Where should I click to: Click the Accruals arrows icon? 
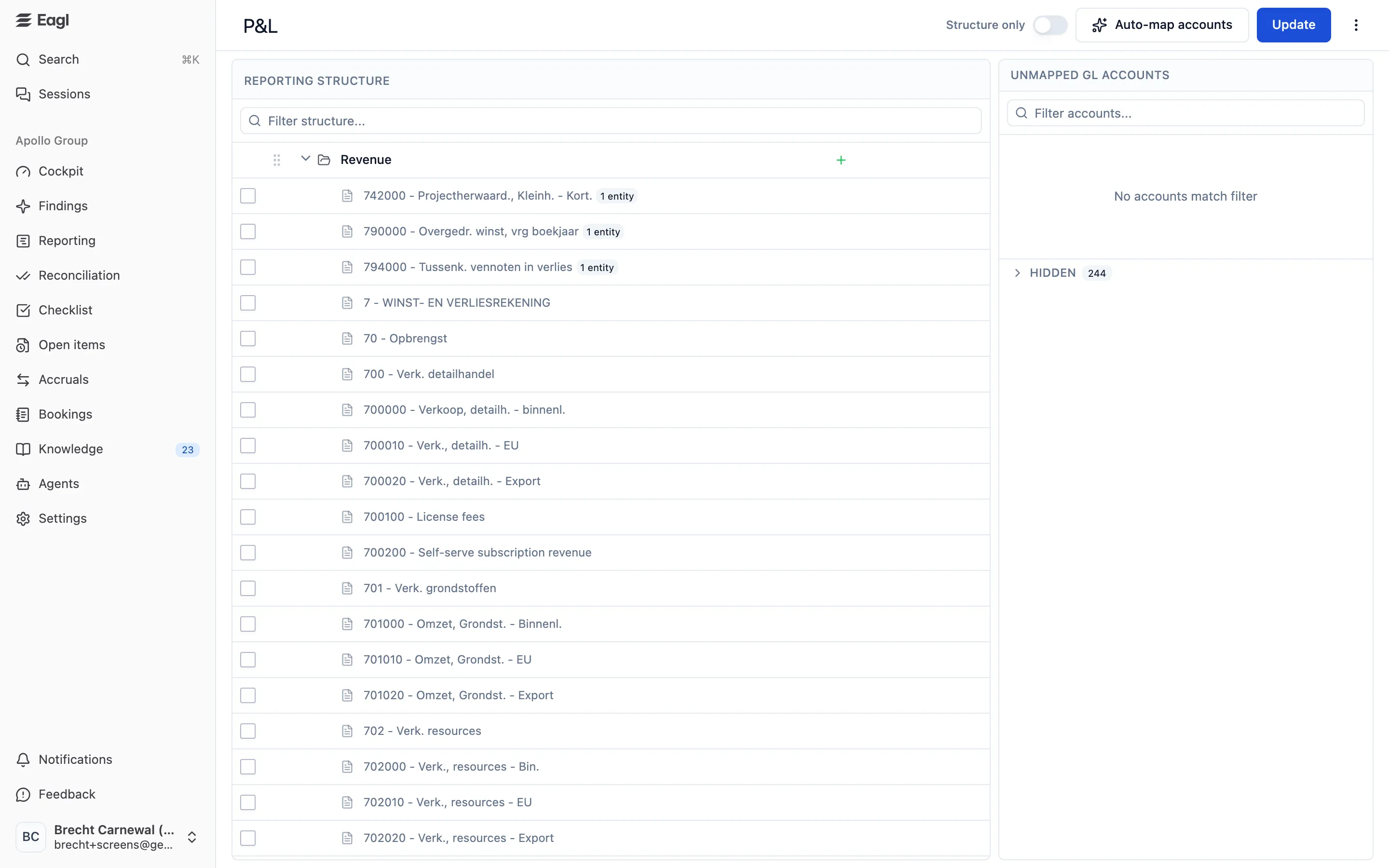point(23,380)
